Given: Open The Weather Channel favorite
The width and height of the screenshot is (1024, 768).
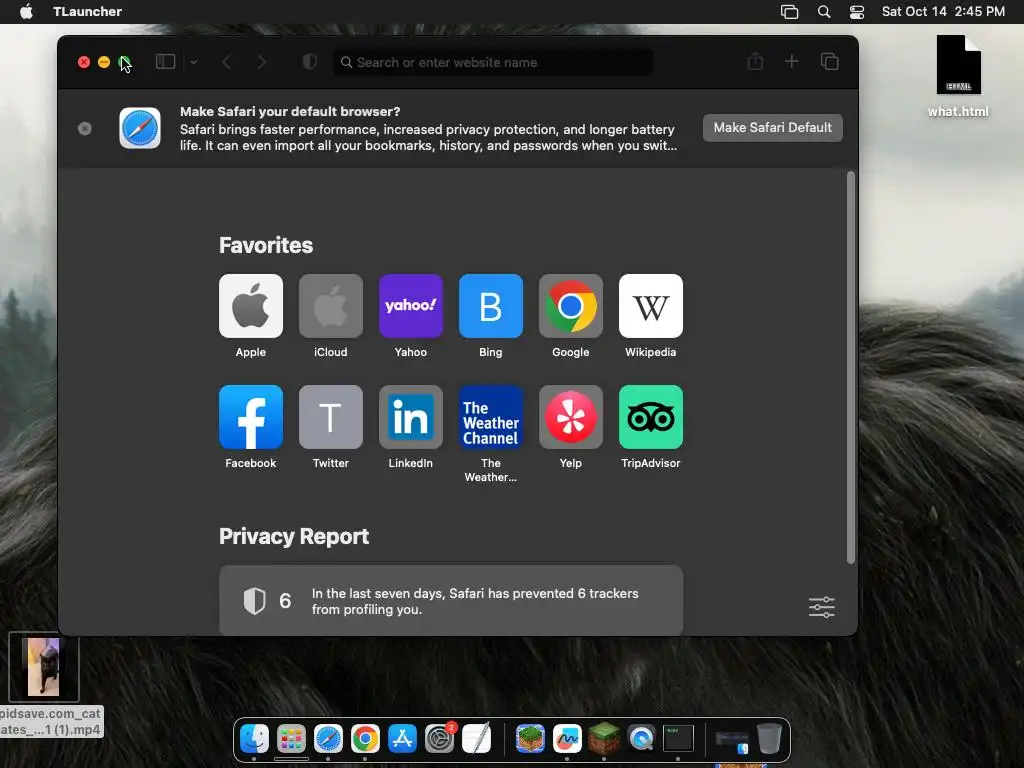Looking at the screenshot, I should (x=490, y=417).
